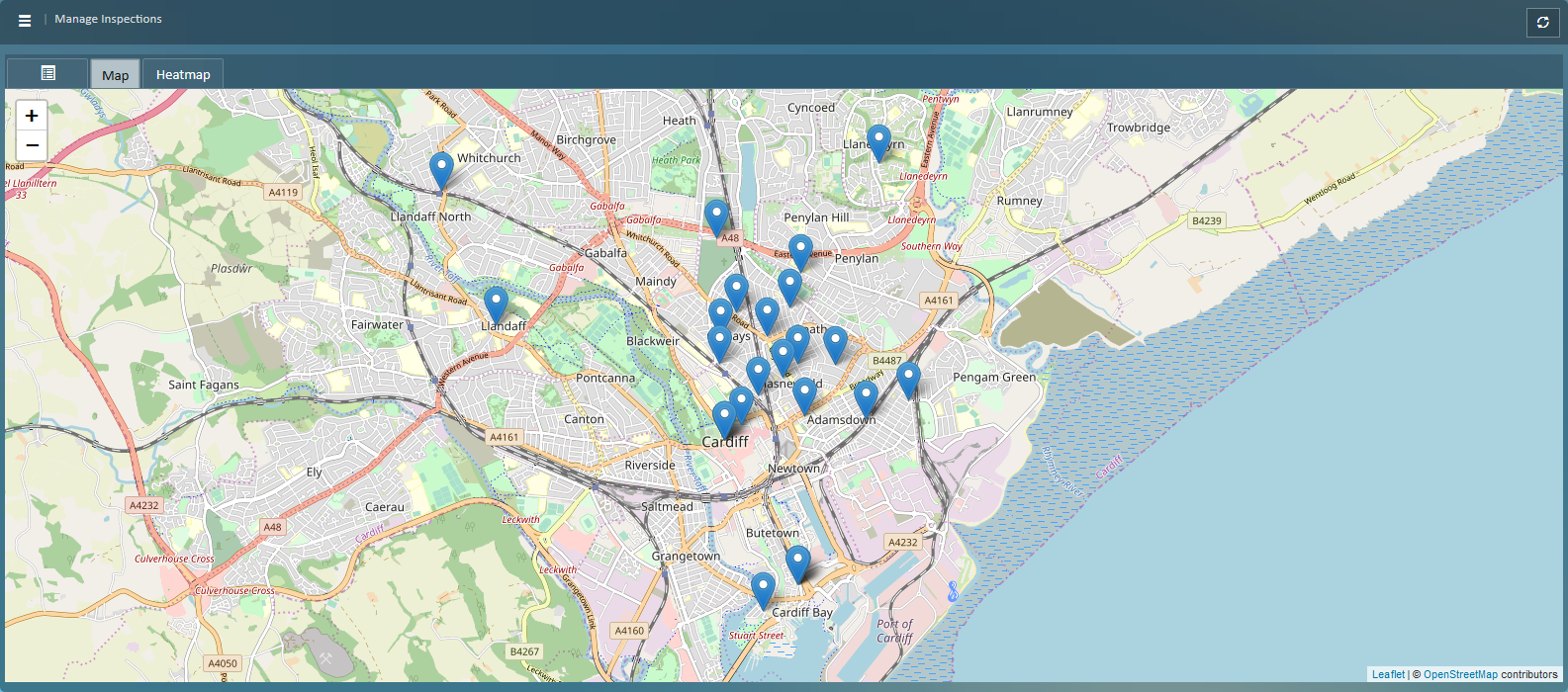This screenshot has height=692, width=1568.
Task: Switch to the list view tab
Action: click(x=47, y=73)
